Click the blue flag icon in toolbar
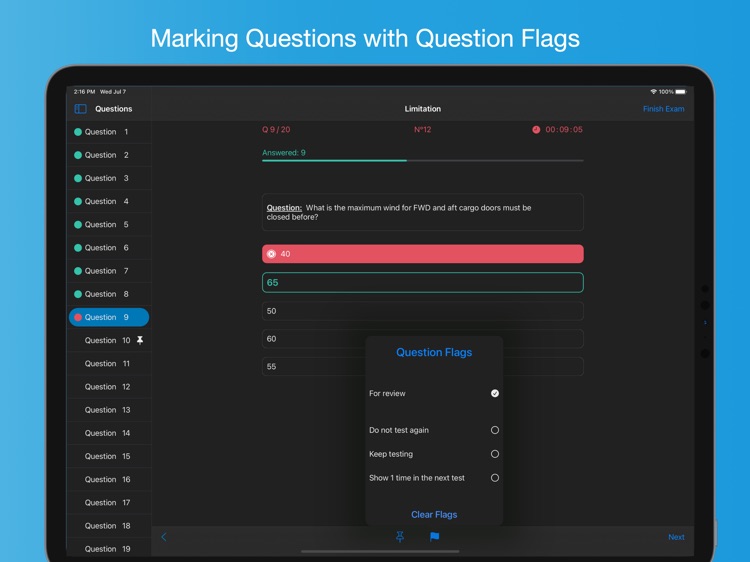Image resolution: width=750 pixels, height=562 pixels. (434, 537)
